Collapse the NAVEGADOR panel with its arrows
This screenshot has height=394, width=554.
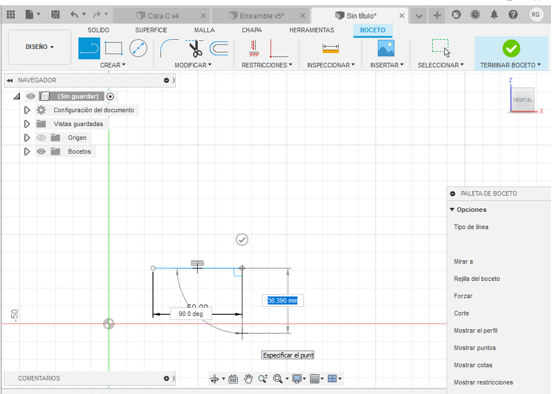10,81
